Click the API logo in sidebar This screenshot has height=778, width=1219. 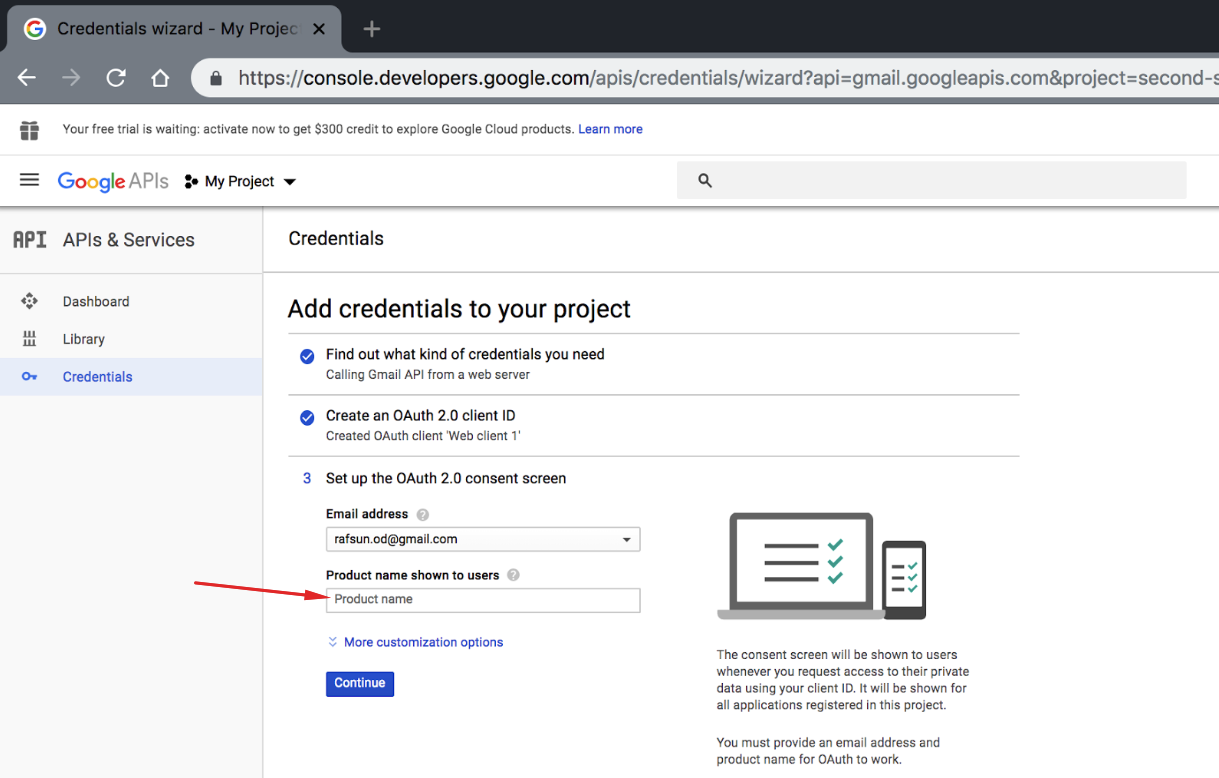click(x=29, y=240)
